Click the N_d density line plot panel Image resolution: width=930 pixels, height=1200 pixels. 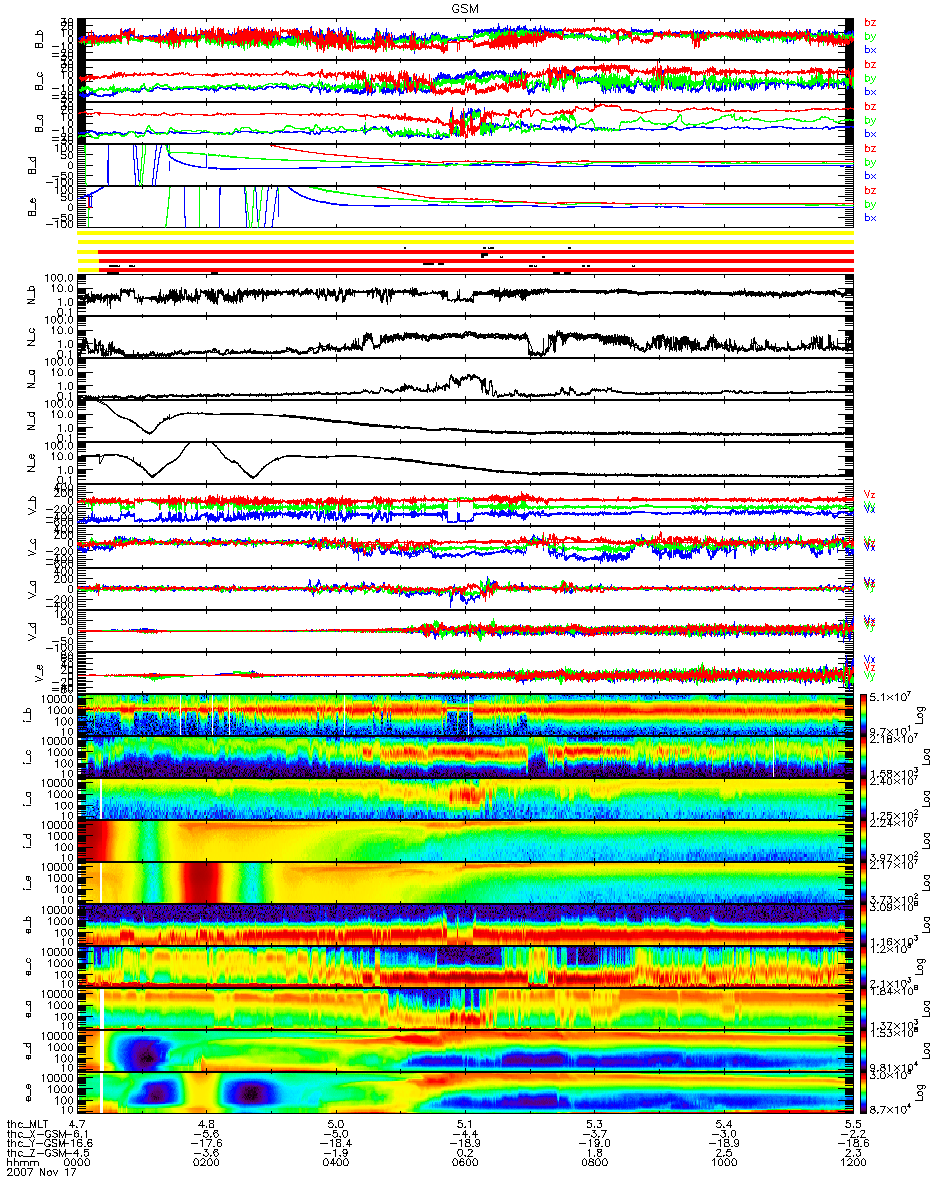pos(468,422)
